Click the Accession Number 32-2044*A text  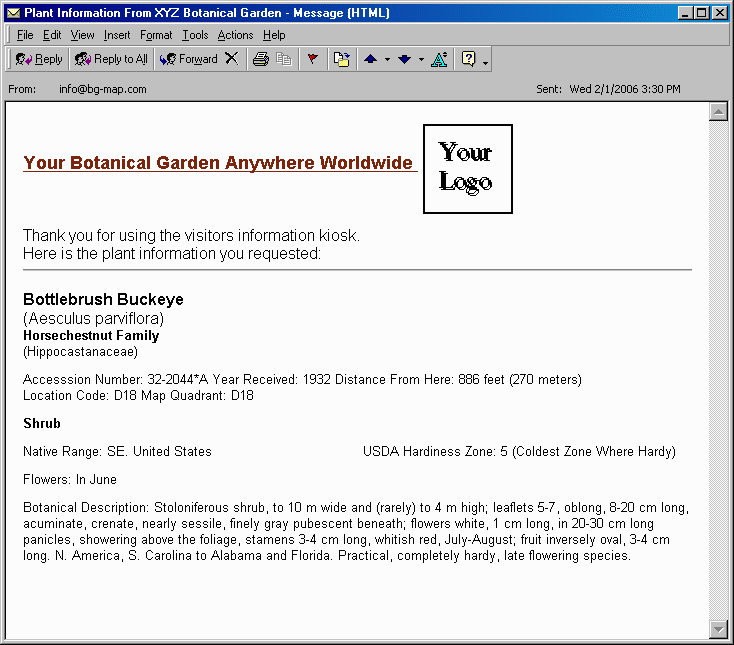[116, 379]
